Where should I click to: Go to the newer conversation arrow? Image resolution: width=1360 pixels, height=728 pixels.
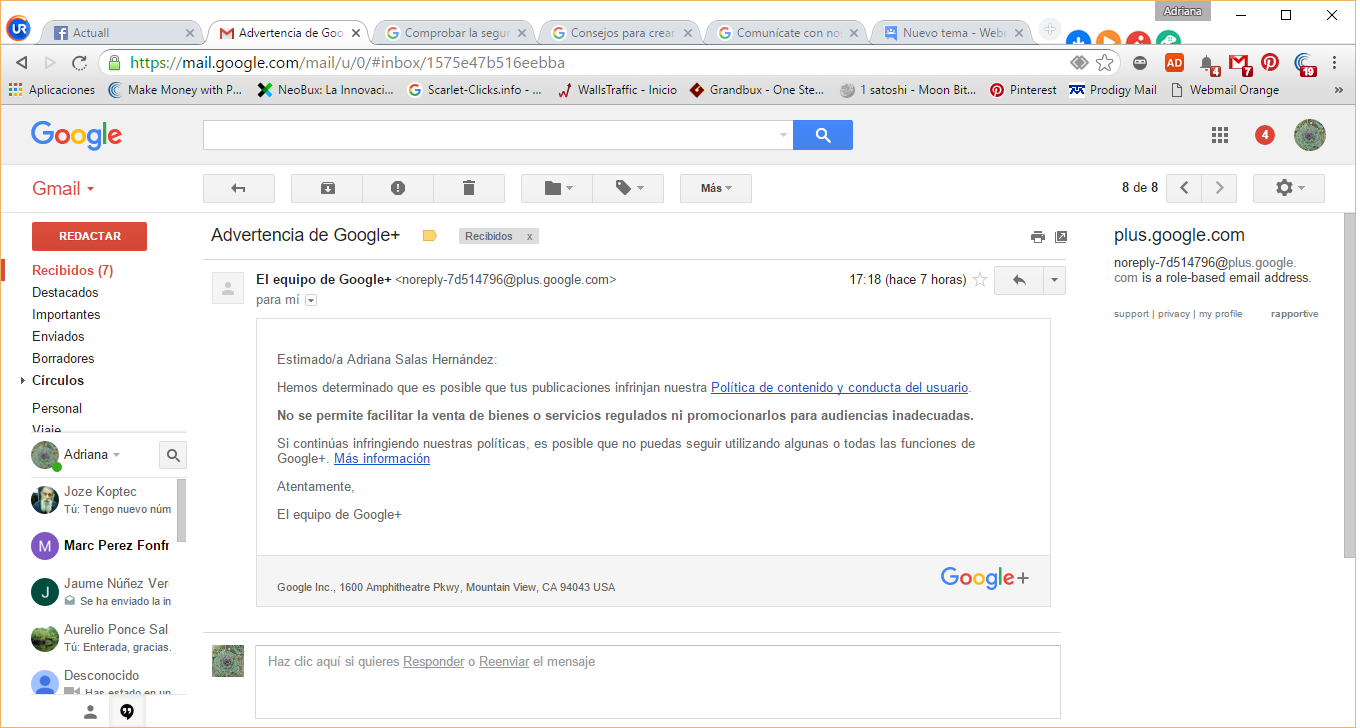(x=1184, y=188)
